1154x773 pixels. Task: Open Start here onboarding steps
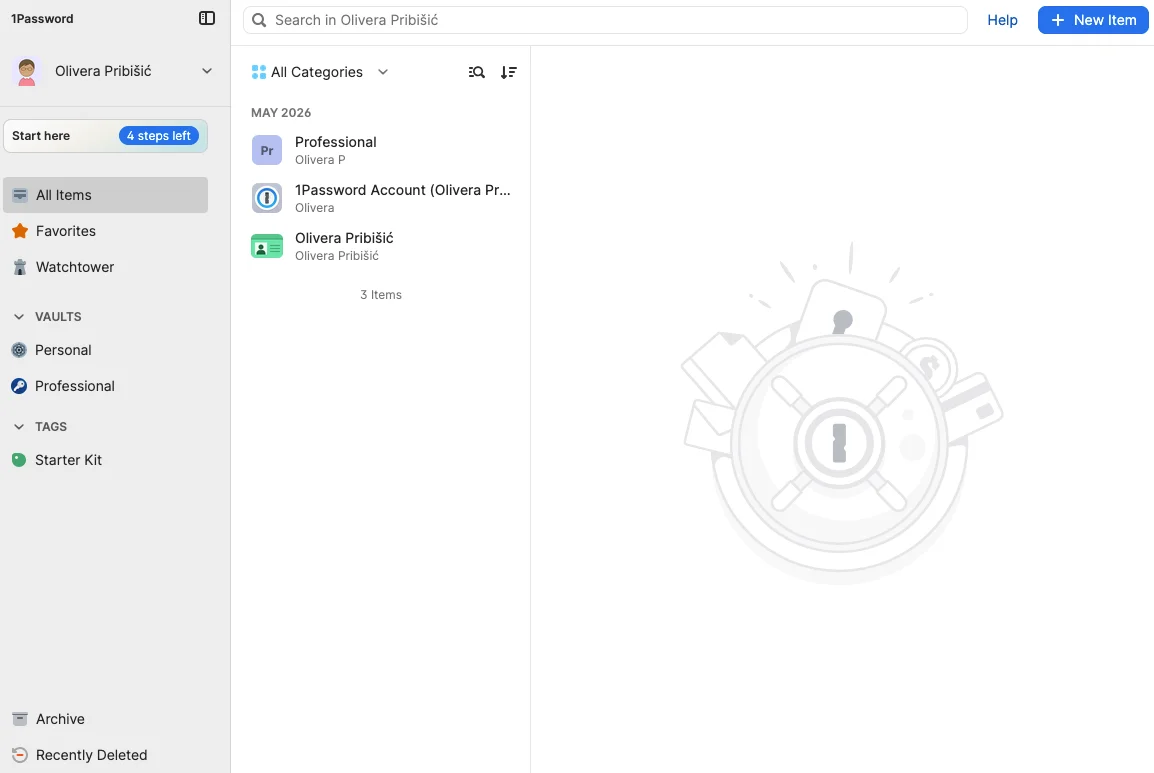[x=105, y=136]
